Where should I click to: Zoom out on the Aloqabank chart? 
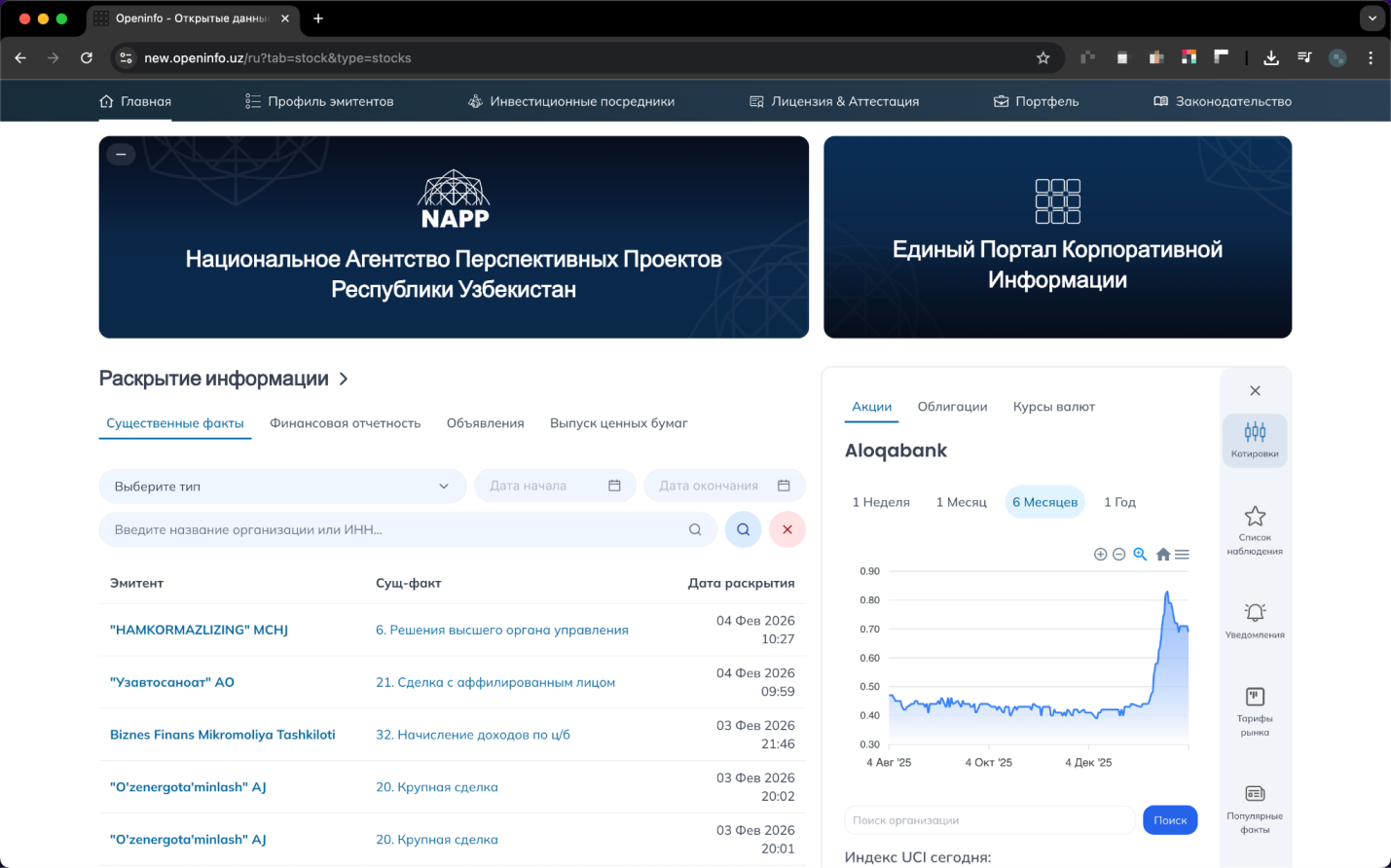coord(1119,555)
